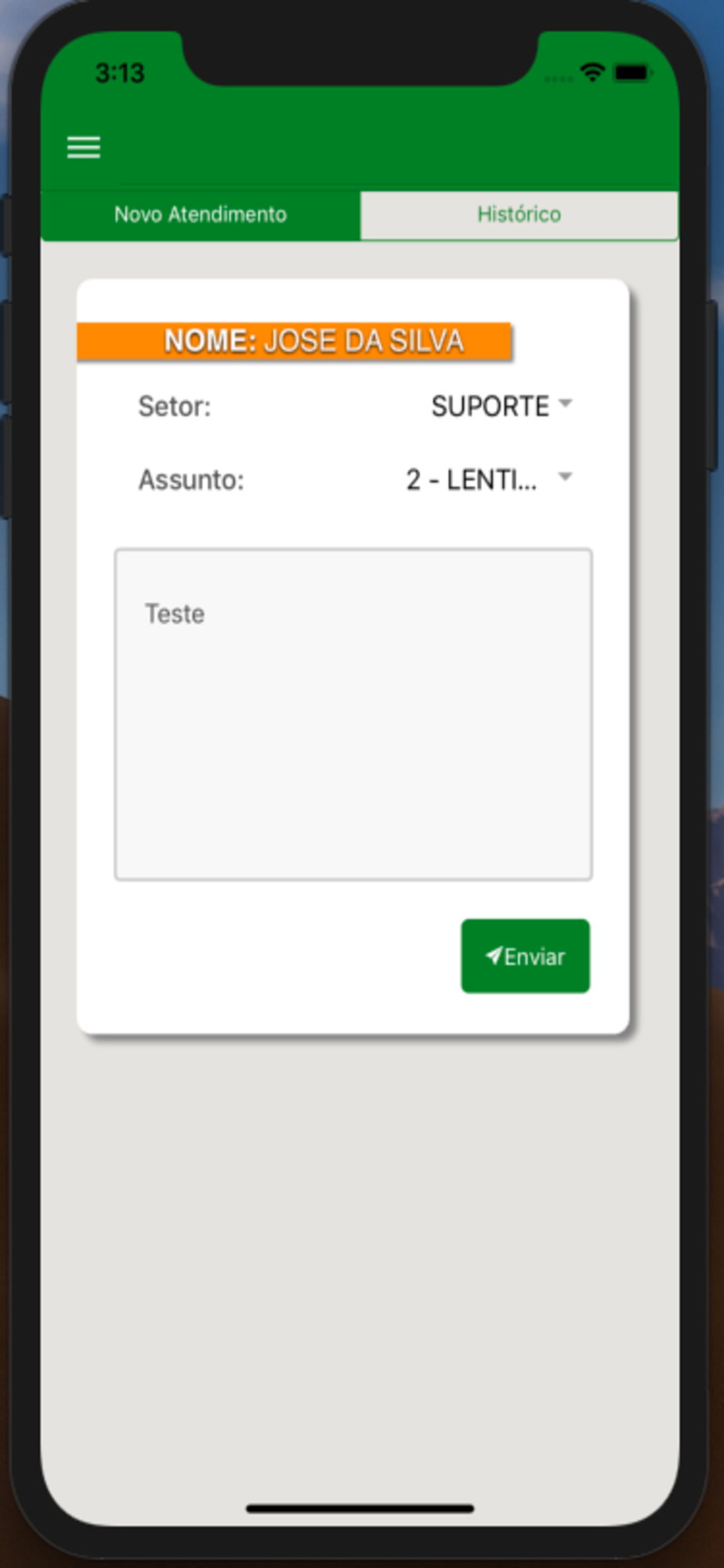Expand the Setor dropdown arrow
Image resolution: width=724 pixels, height=1568 pixels.
coord(565,404)
